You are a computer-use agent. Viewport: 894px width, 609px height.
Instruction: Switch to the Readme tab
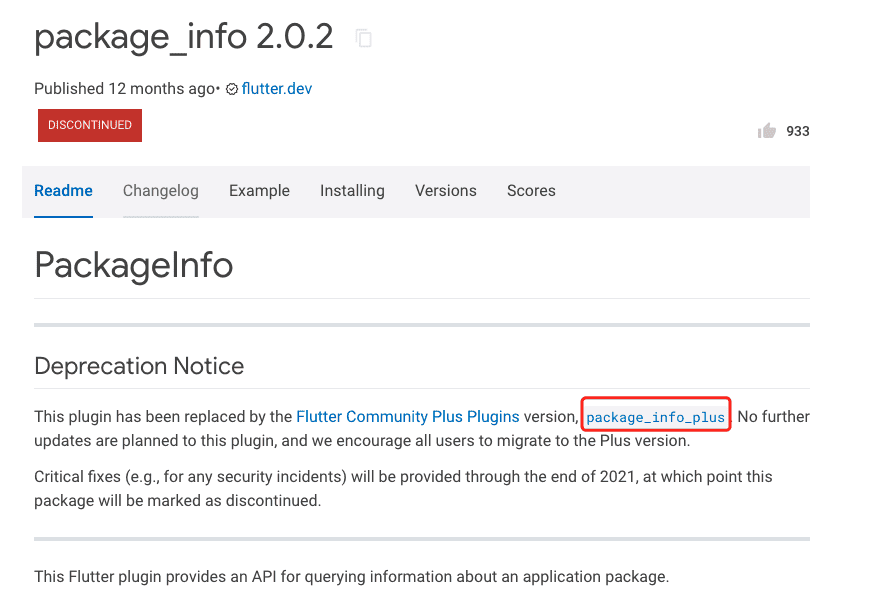[63, 191]
